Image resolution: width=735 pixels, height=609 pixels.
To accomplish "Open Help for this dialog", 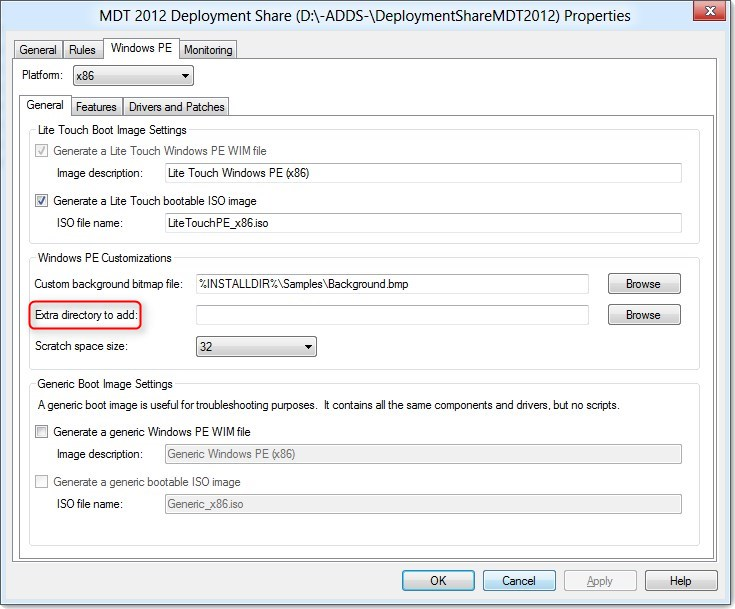I will 681,581.
